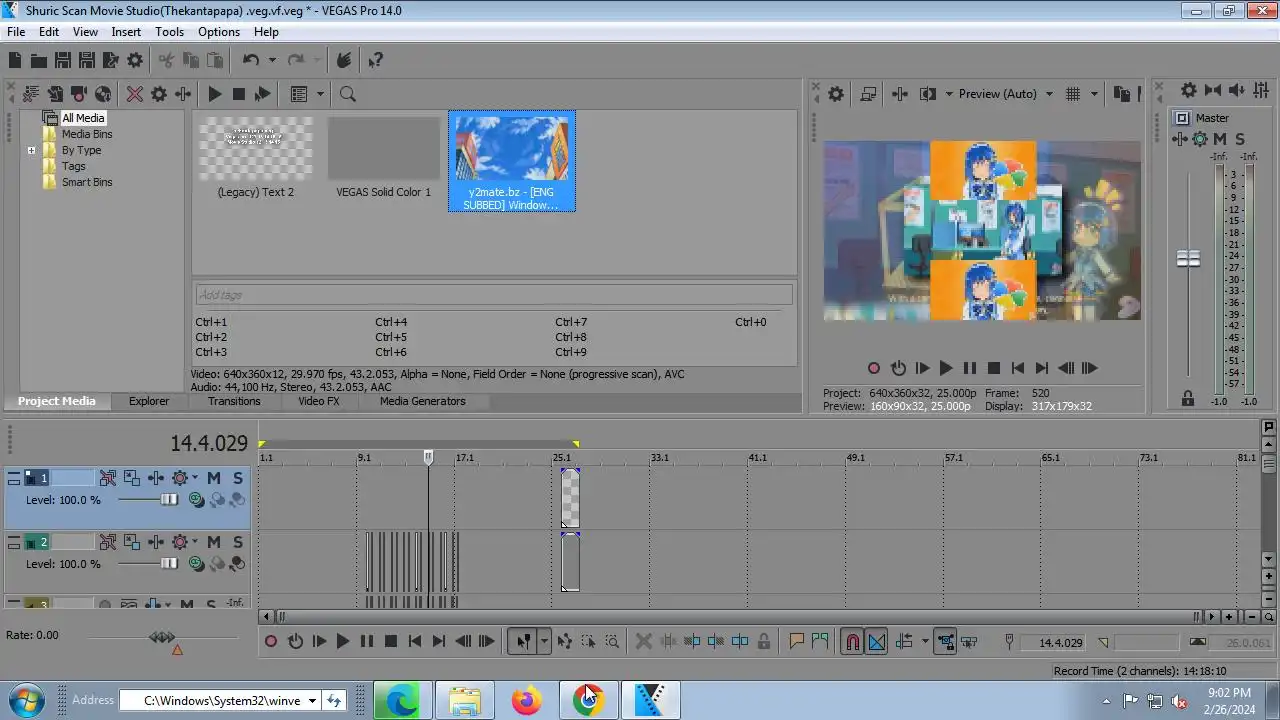Switch to the Video FX tab
The image size is (1280, 720).
click(x=318, y=401)
